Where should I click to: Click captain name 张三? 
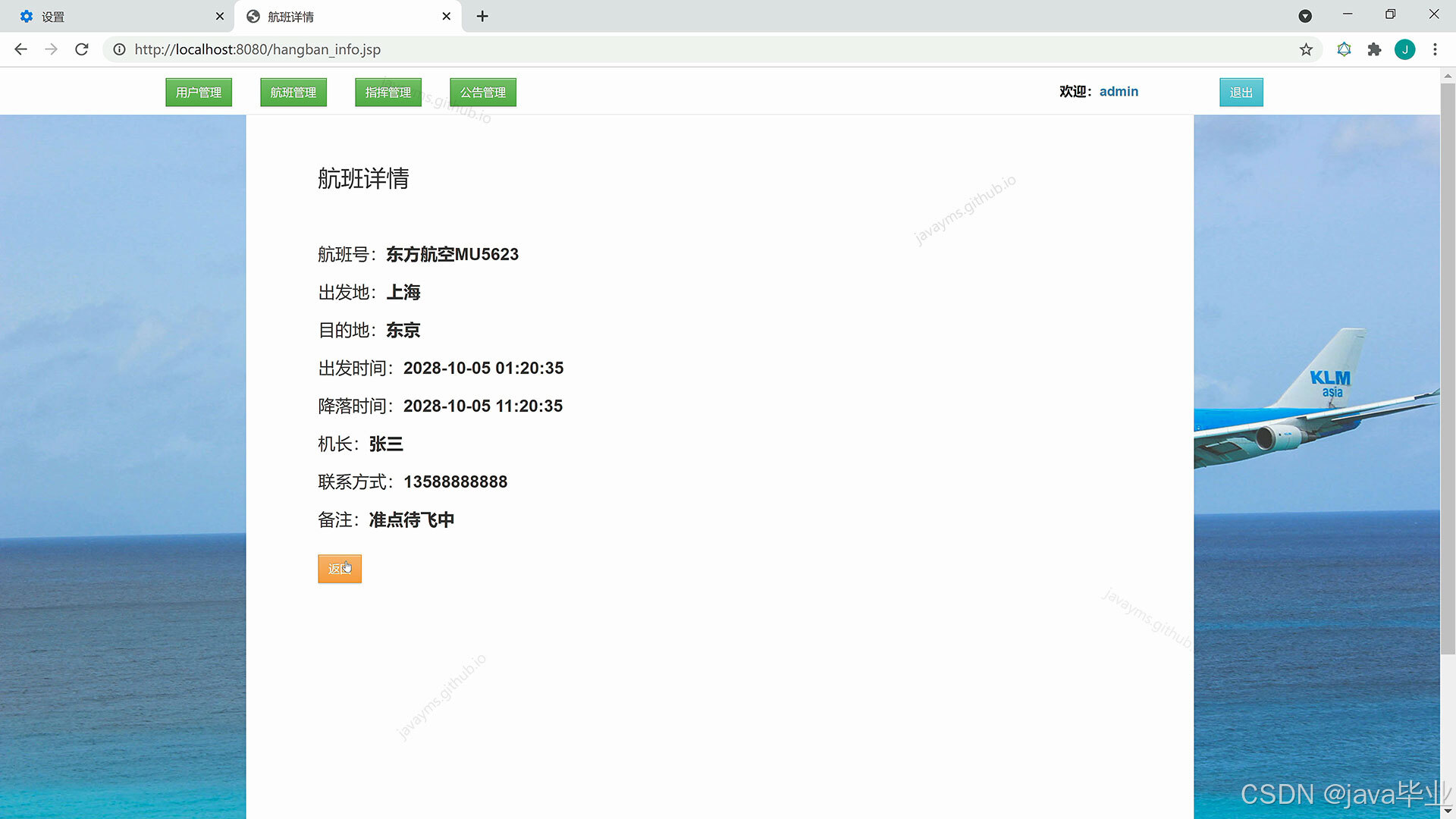tap(386, 444)
